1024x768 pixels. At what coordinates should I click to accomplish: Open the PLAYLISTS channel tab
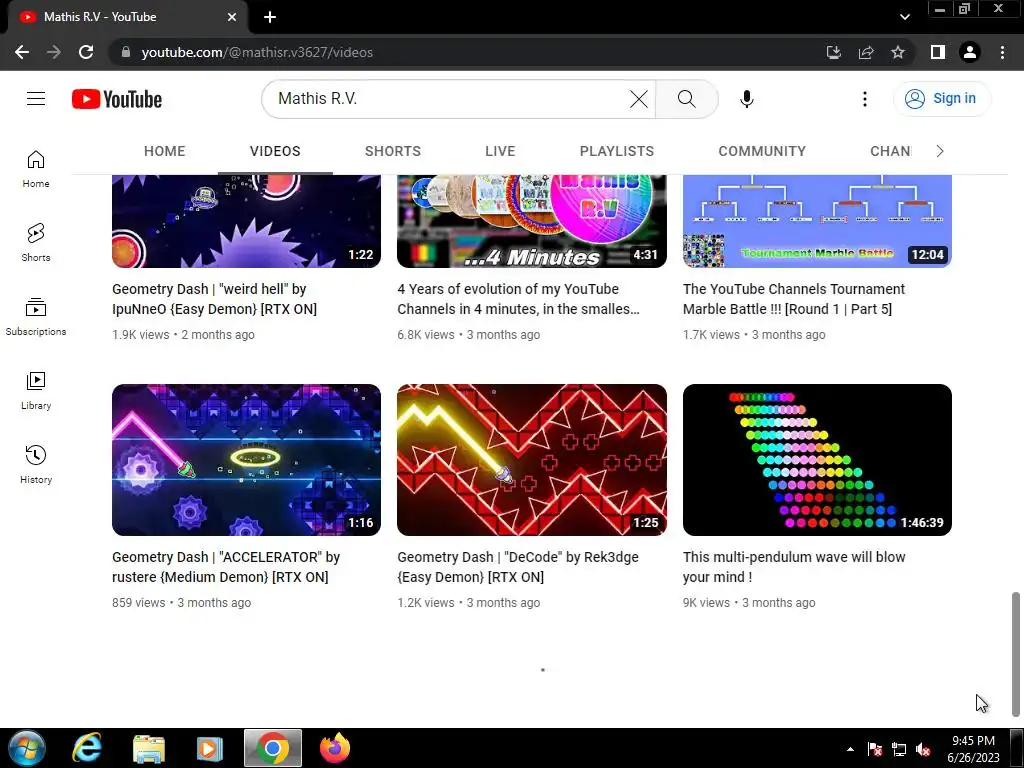pos(616,152)
